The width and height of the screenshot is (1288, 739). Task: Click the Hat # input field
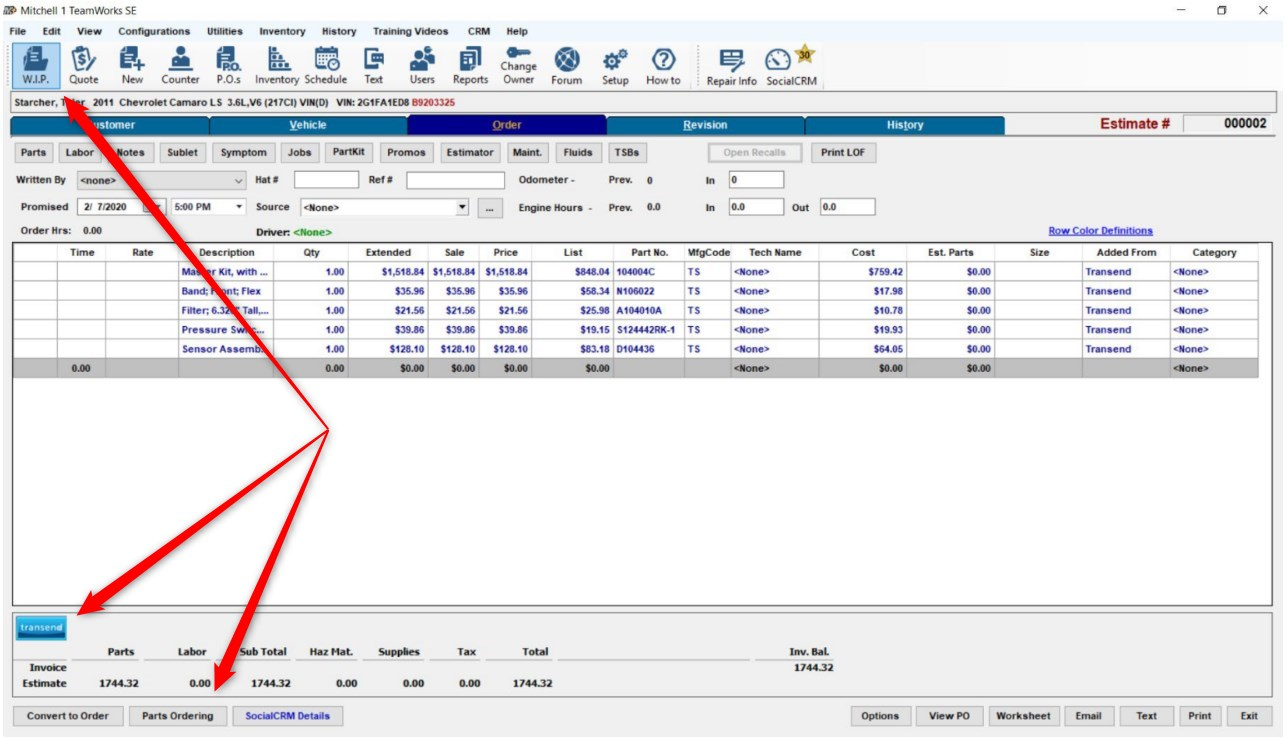326,180
